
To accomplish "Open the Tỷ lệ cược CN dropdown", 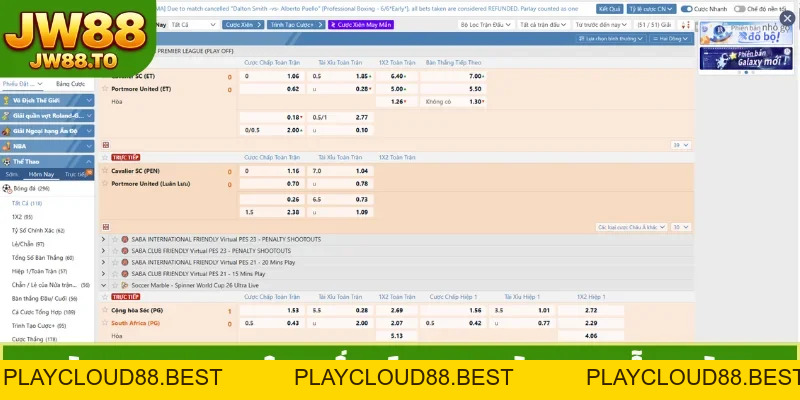I will [x=652, y=9].
